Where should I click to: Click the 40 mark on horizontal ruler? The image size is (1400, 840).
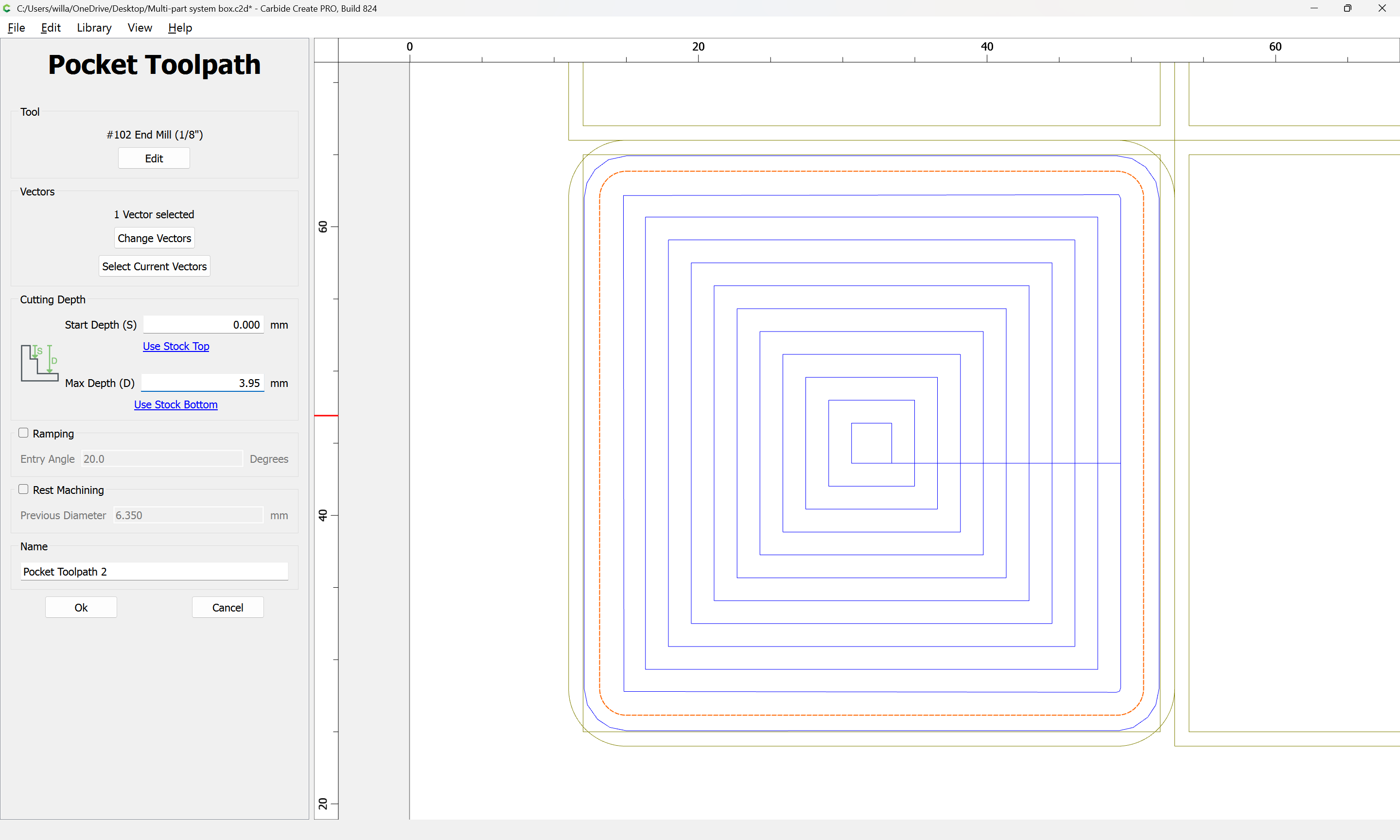pos(987,46)
